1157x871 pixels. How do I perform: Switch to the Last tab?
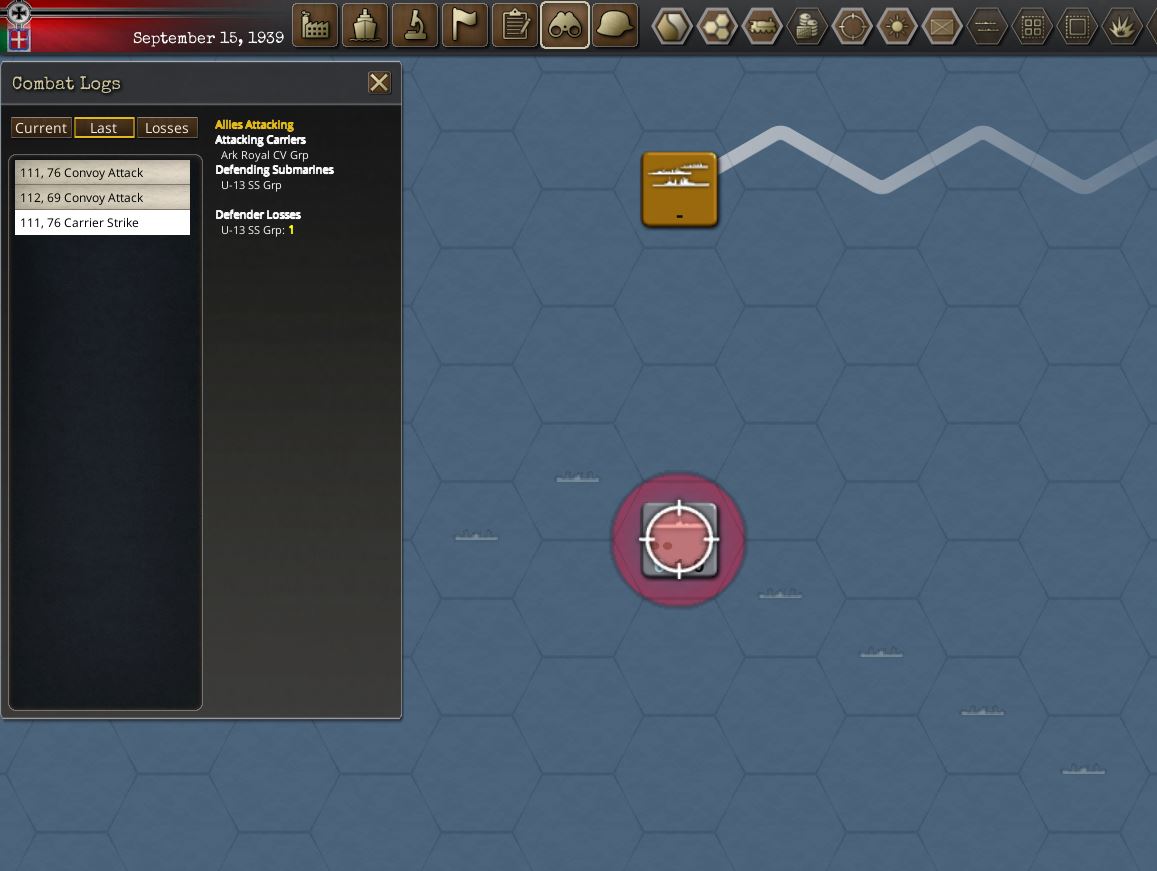tap(104, 128)
